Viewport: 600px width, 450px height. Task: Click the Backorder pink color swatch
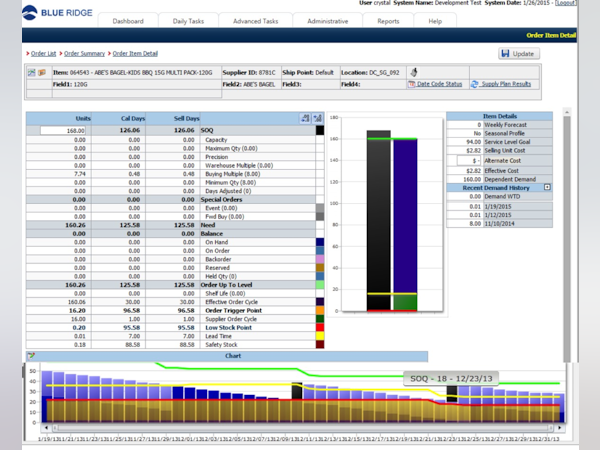tap(320, 259)
